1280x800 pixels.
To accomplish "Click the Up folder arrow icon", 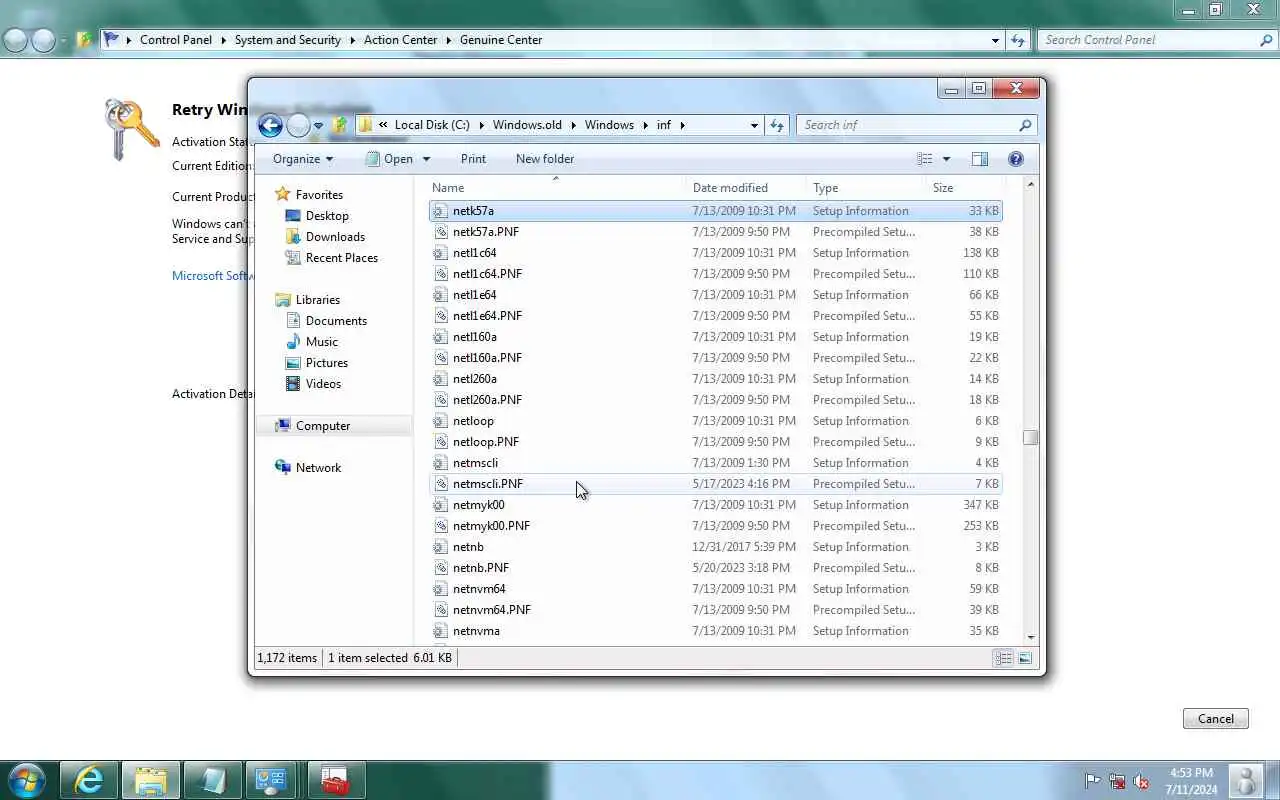I will pos(340,125).
